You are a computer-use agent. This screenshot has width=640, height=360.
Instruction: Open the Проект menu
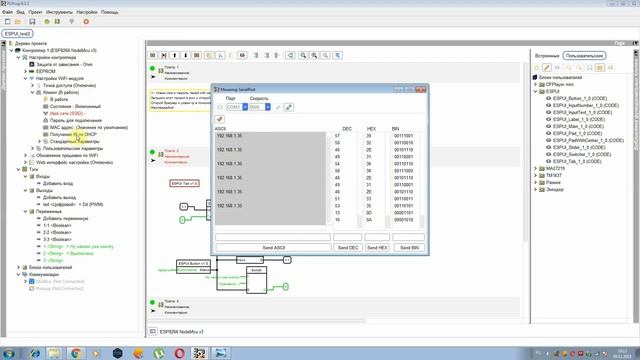(35, 12)
